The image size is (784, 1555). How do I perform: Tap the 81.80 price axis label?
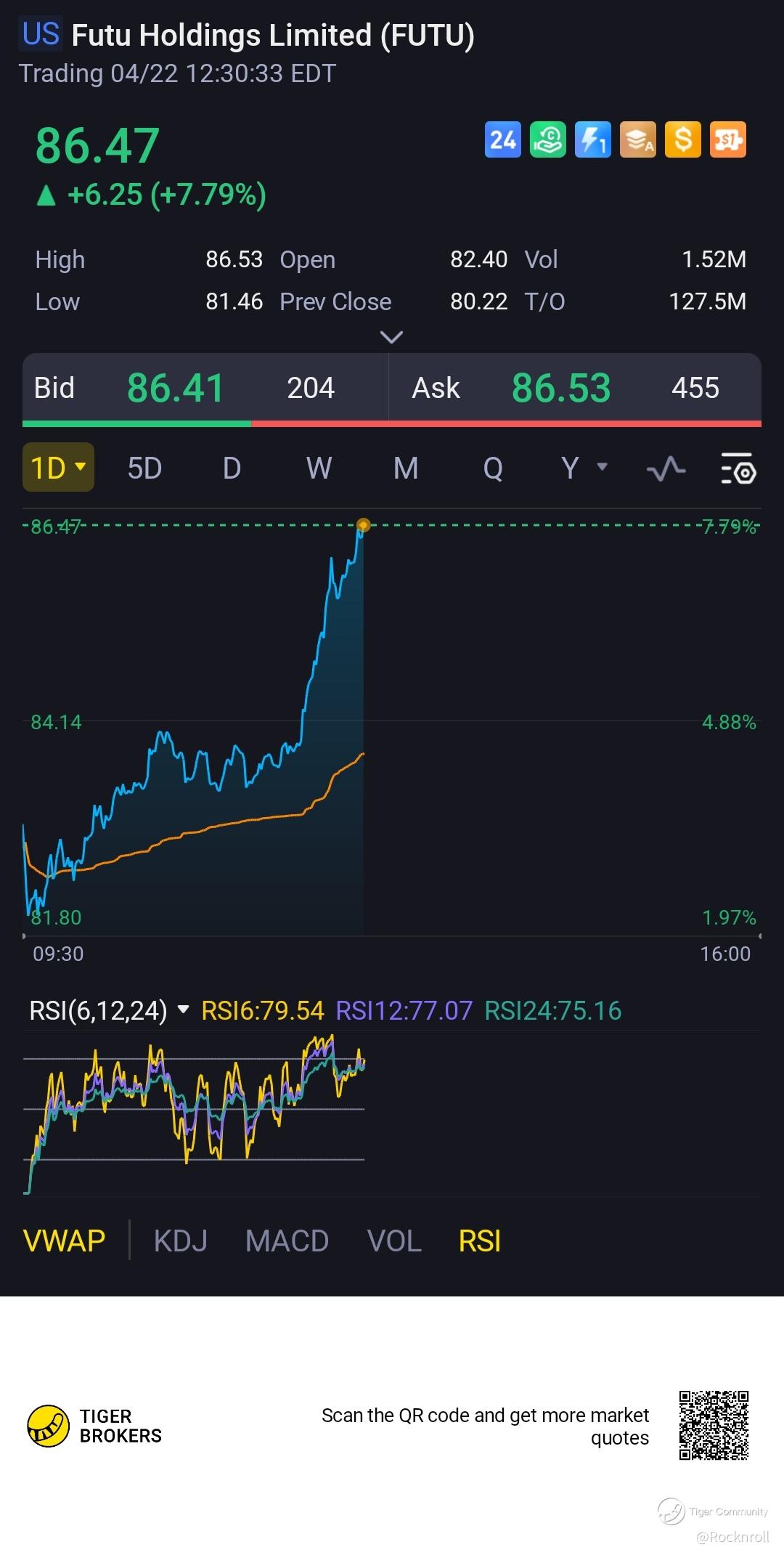56,917
